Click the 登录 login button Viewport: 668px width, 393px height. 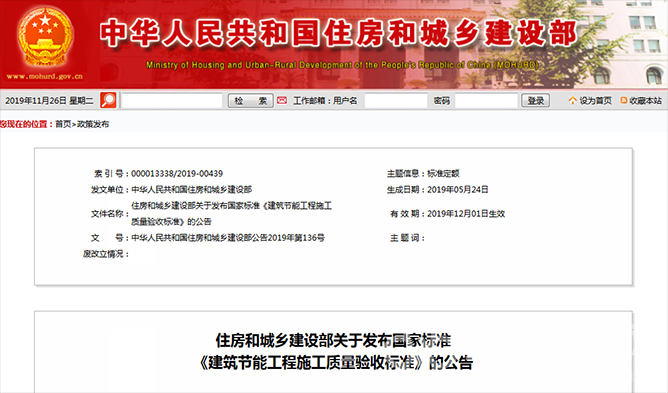[x=536, y=101]
